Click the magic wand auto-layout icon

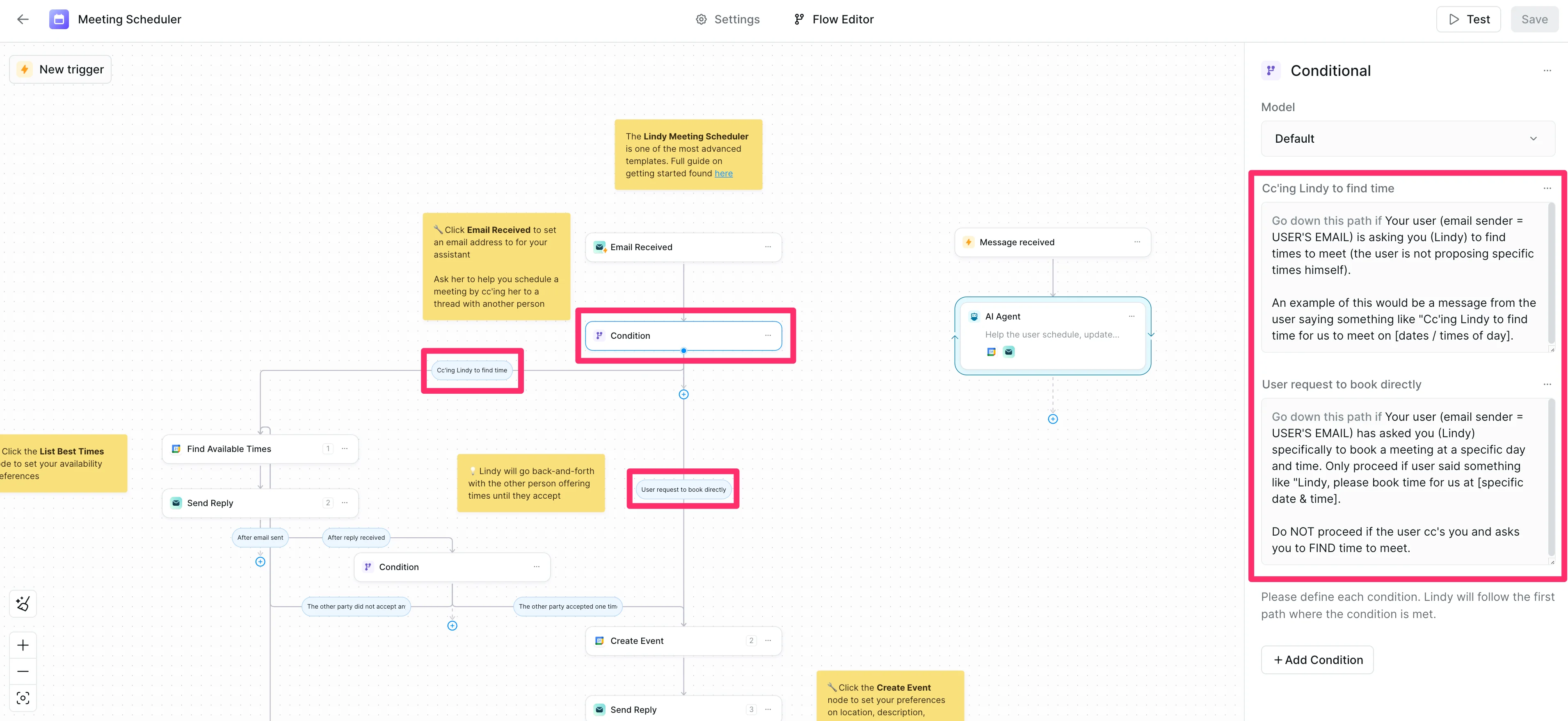click(x=23, y=604)
